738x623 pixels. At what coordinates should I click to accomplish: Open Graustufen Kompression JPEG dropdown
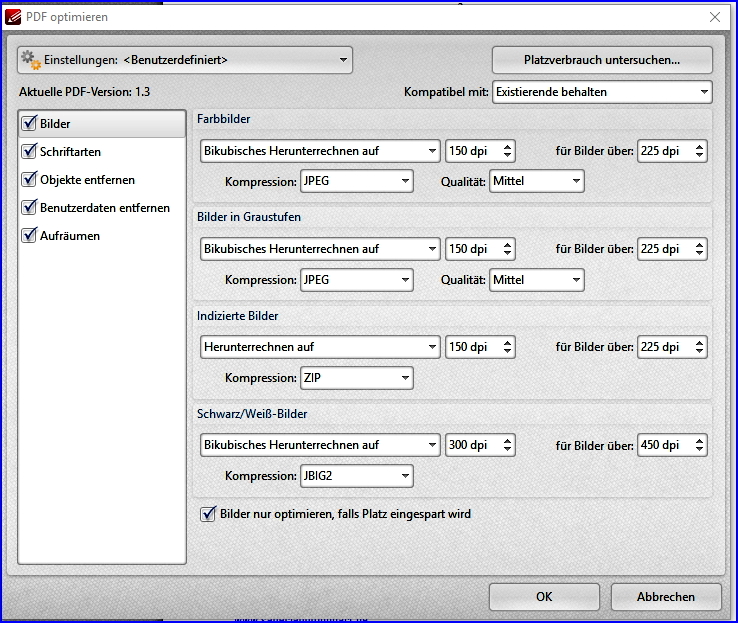click(x=357, y=280)
